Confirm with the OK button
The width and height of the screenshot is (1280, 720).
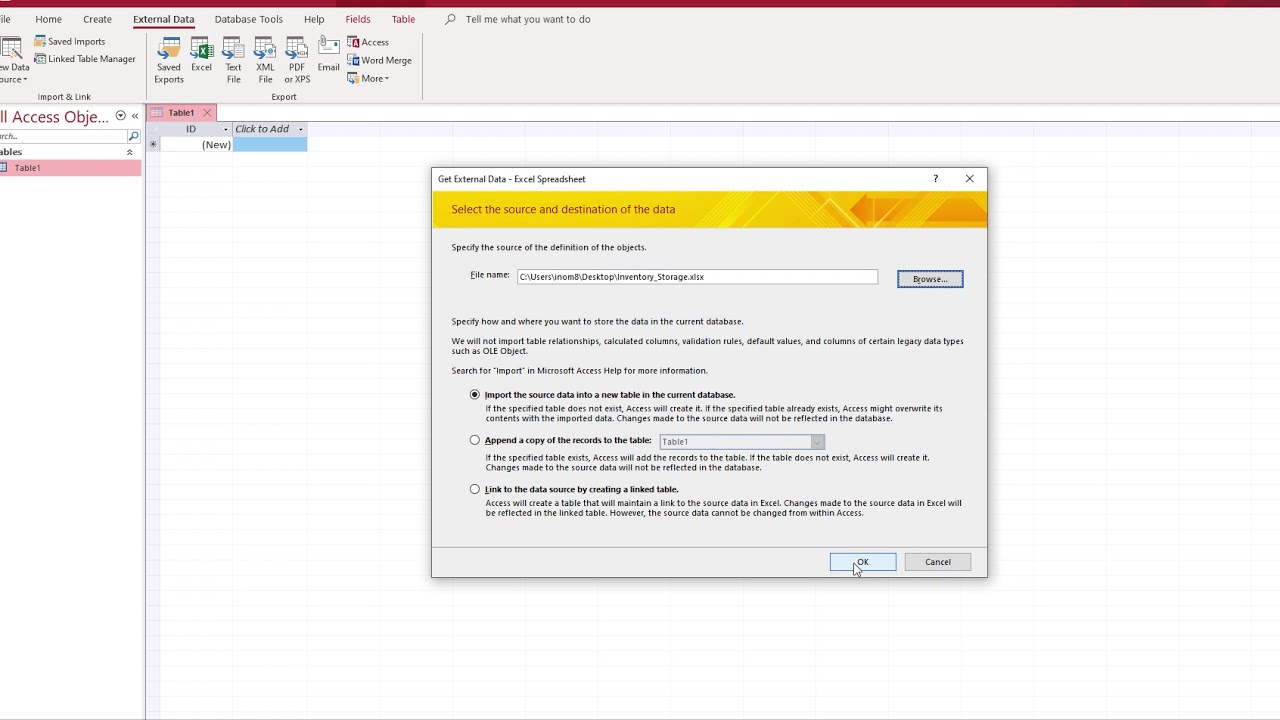click(x=863, y=562)
